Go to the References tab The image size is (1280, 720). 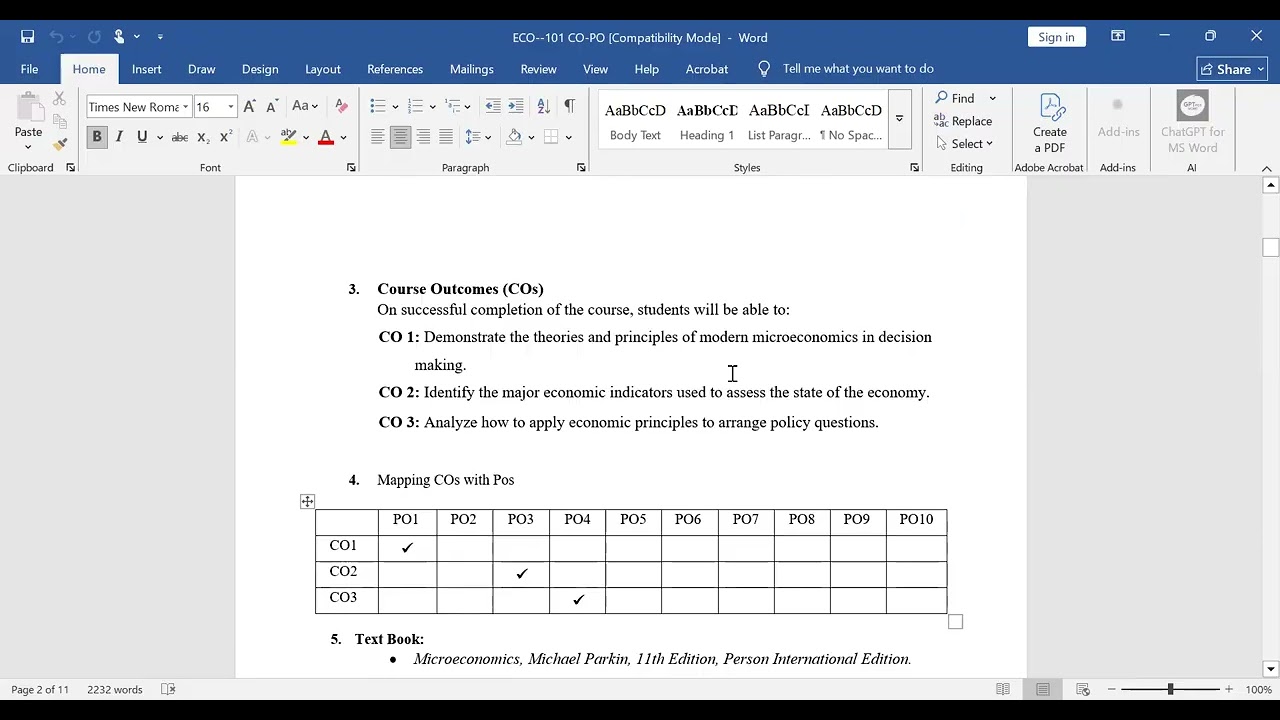[x=395, y=69]
